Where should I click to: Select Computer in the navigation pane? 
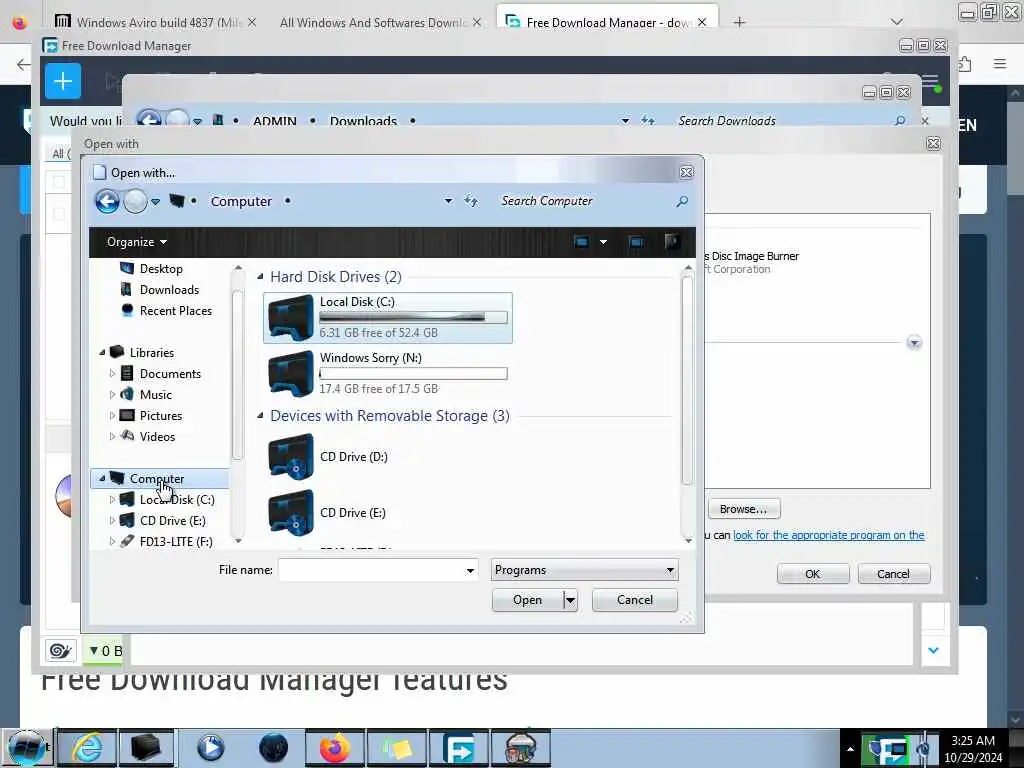tap(159, 479)
